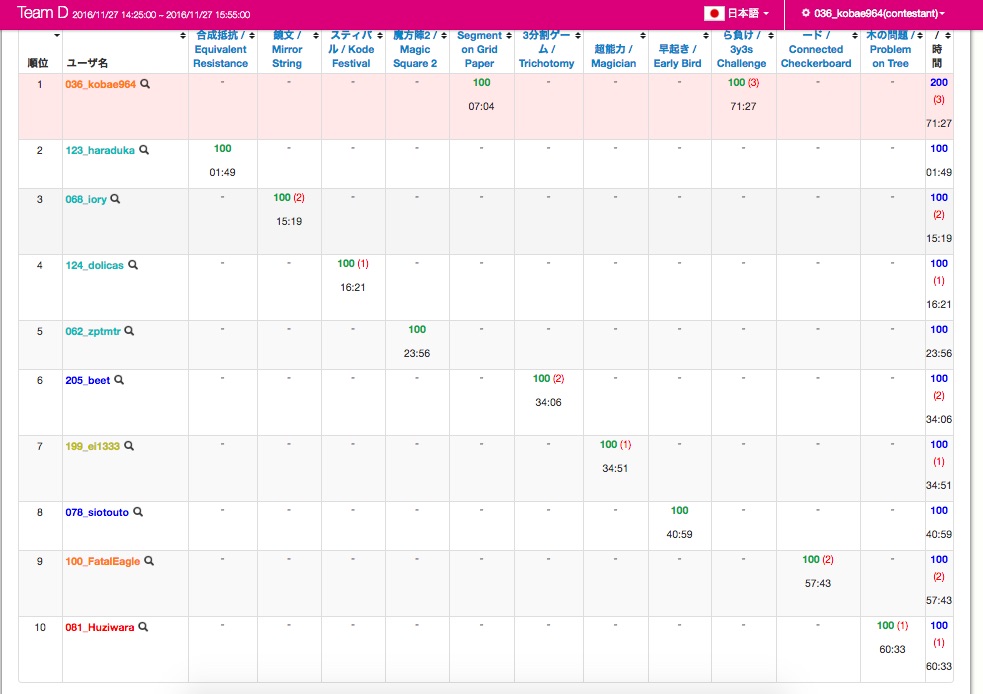983x694 pixels.
Task: Open user 078_siotouto profile link
Action: point(97,512)
